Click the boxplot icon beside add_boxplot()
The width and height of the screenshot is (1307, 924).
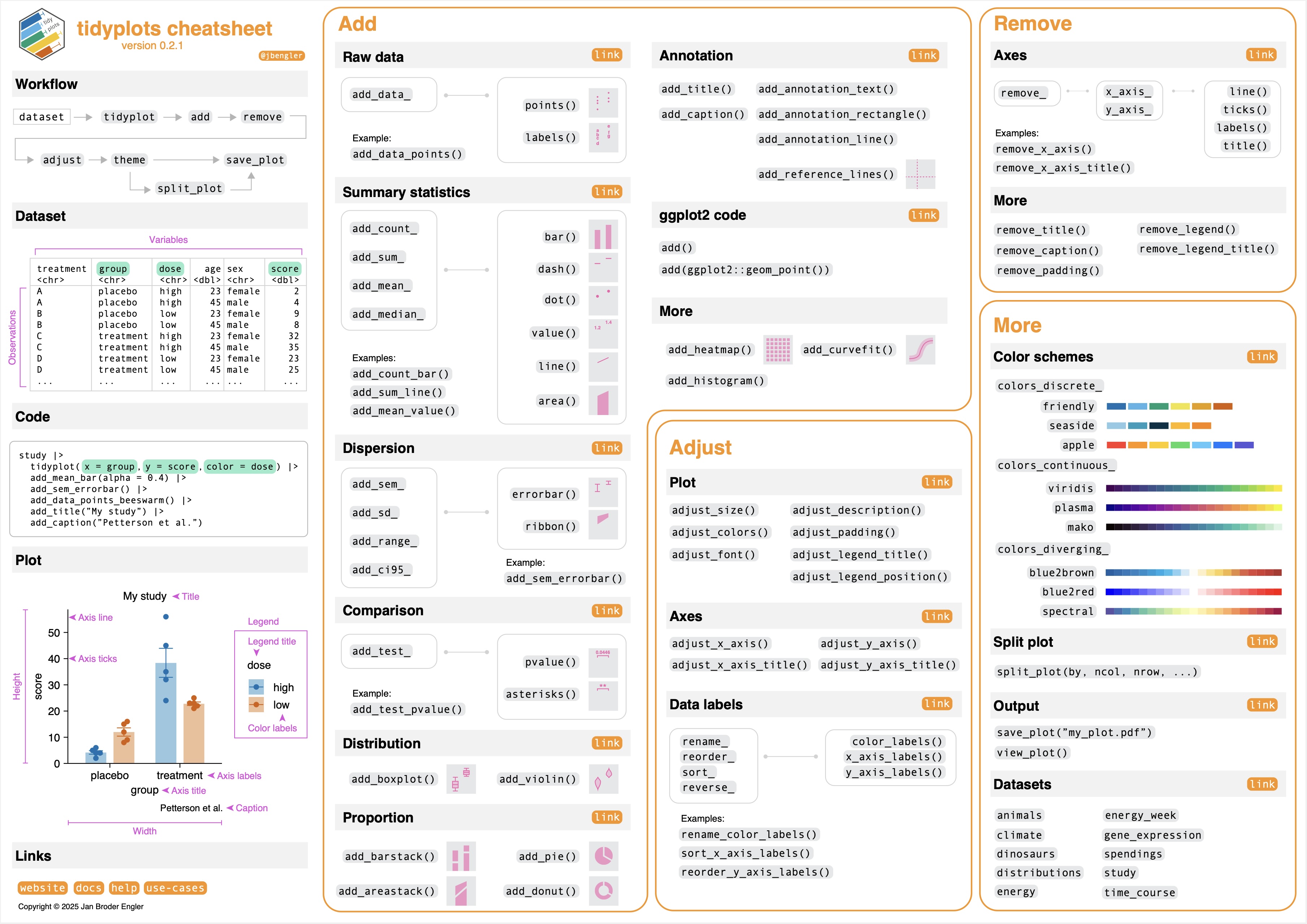[x=460, y=779]
